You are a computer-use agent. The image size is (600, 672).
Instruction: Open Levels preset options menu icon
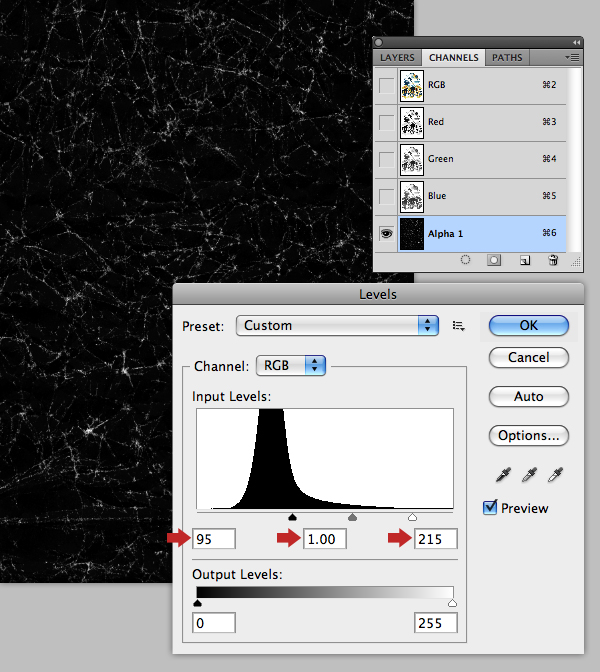point(459,326)
